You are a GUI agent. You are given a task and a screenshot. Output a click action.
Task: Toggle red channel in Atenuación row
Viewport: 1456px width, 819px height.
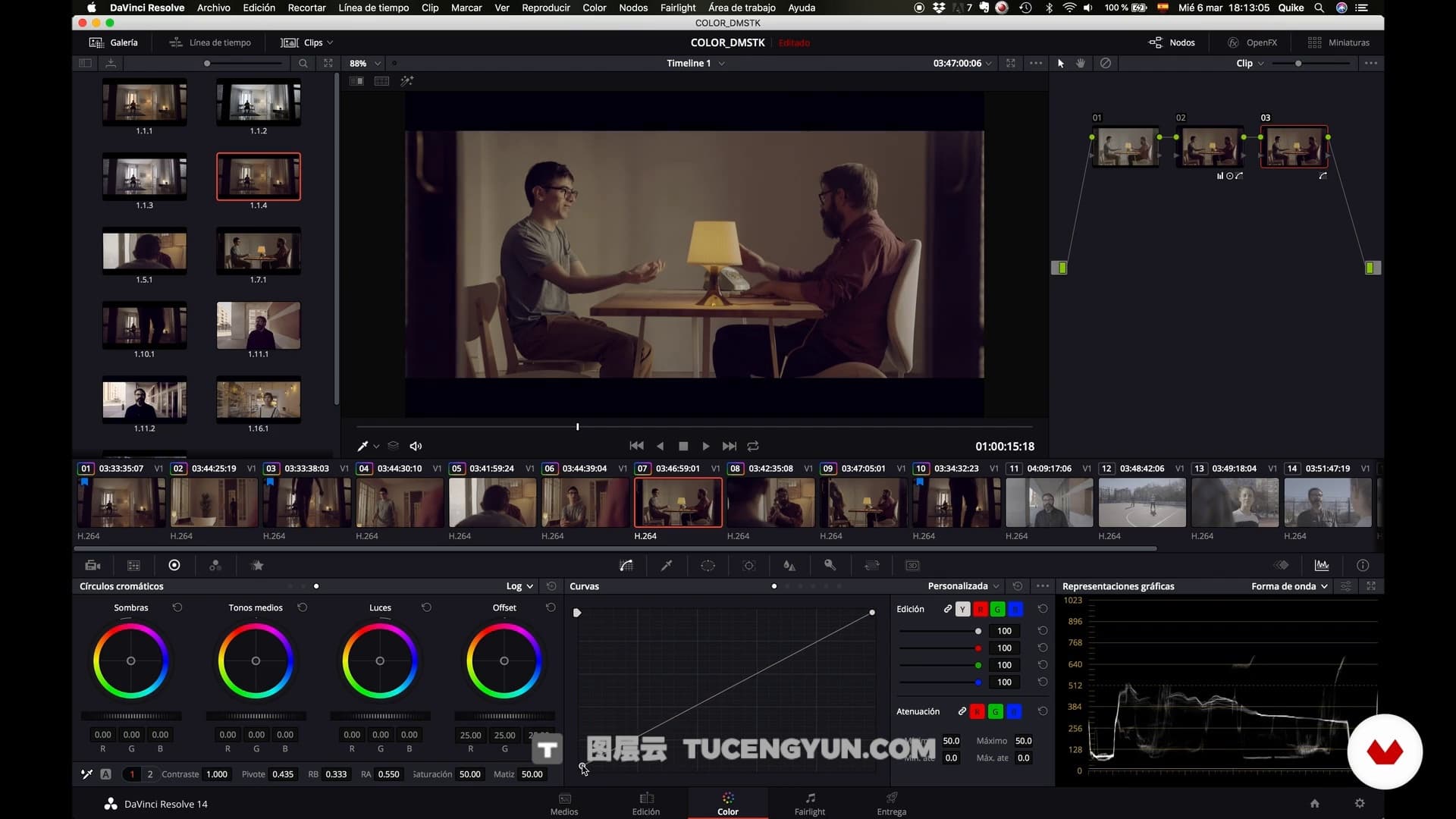coord(977,711)
